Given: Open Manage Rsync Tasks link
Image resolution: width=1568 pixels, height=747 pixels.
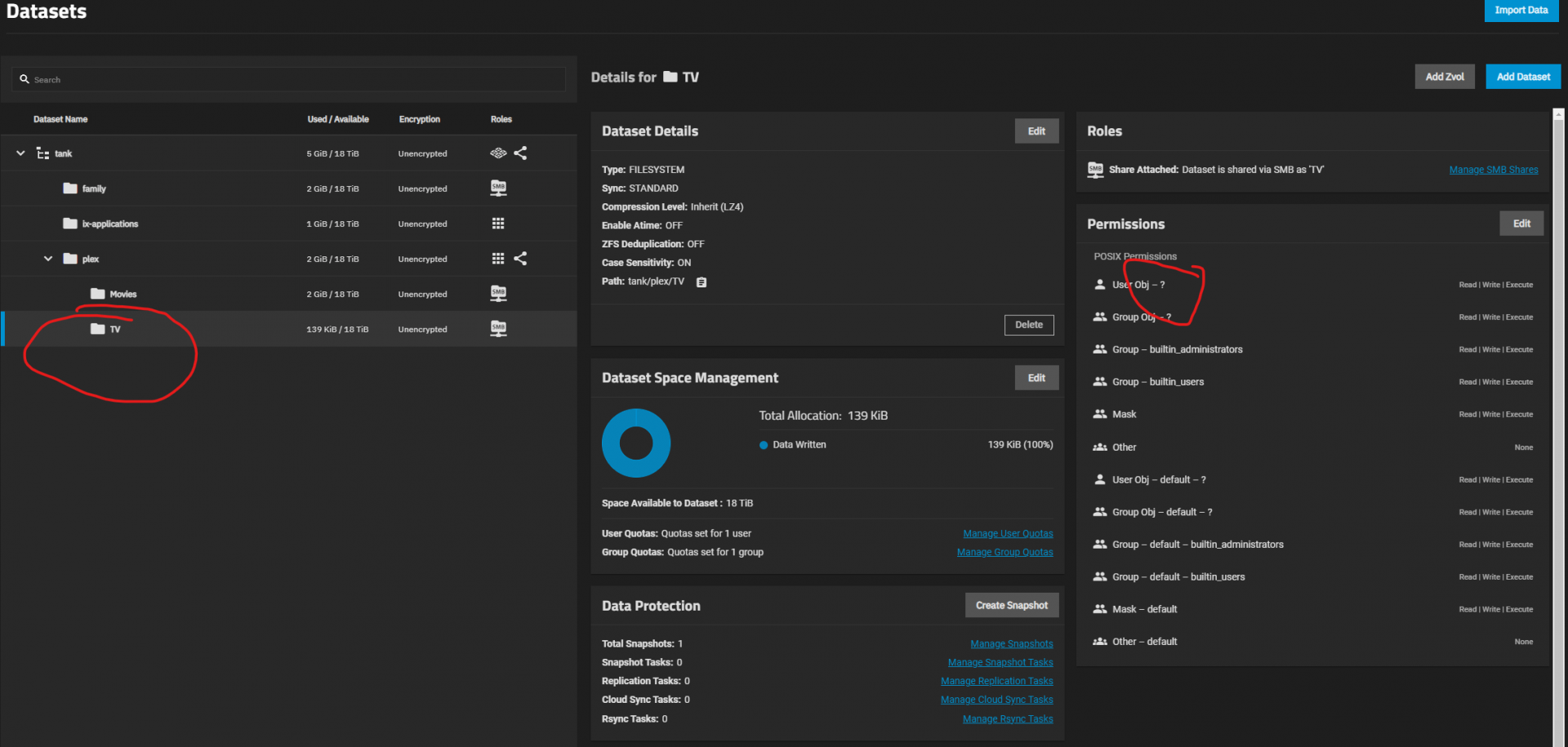Looking at the screenshot, I should point(1008,719).
